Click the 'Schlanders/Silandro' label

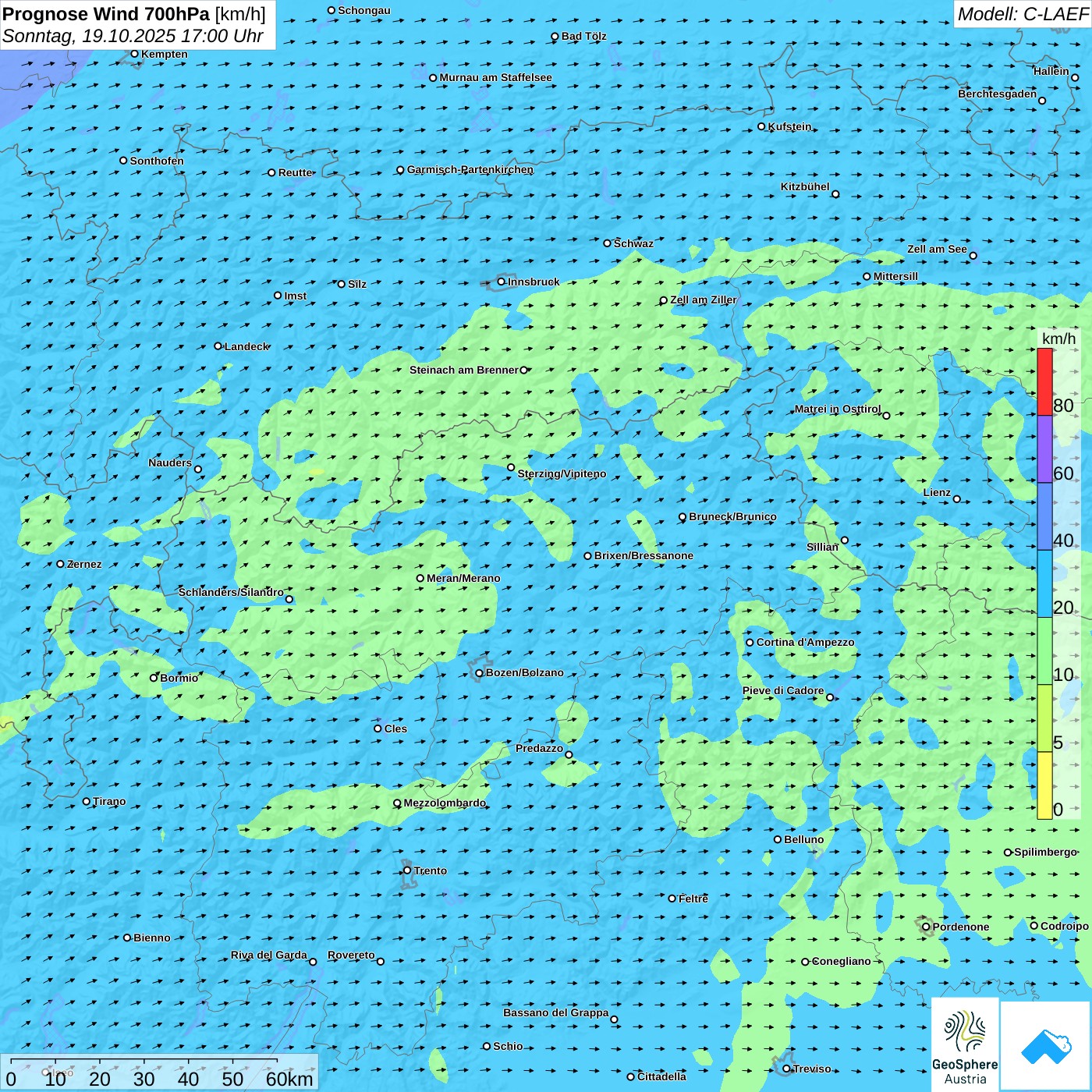(x=231, y=592)
